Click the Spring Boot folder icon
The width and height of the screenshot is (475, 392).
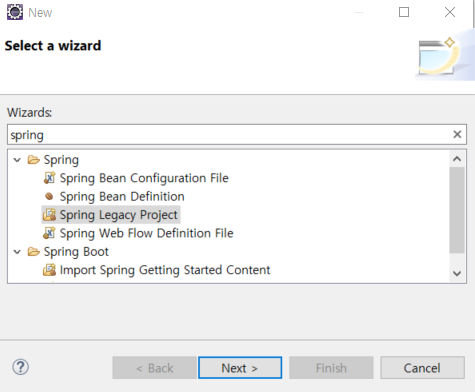click(34, 251)
